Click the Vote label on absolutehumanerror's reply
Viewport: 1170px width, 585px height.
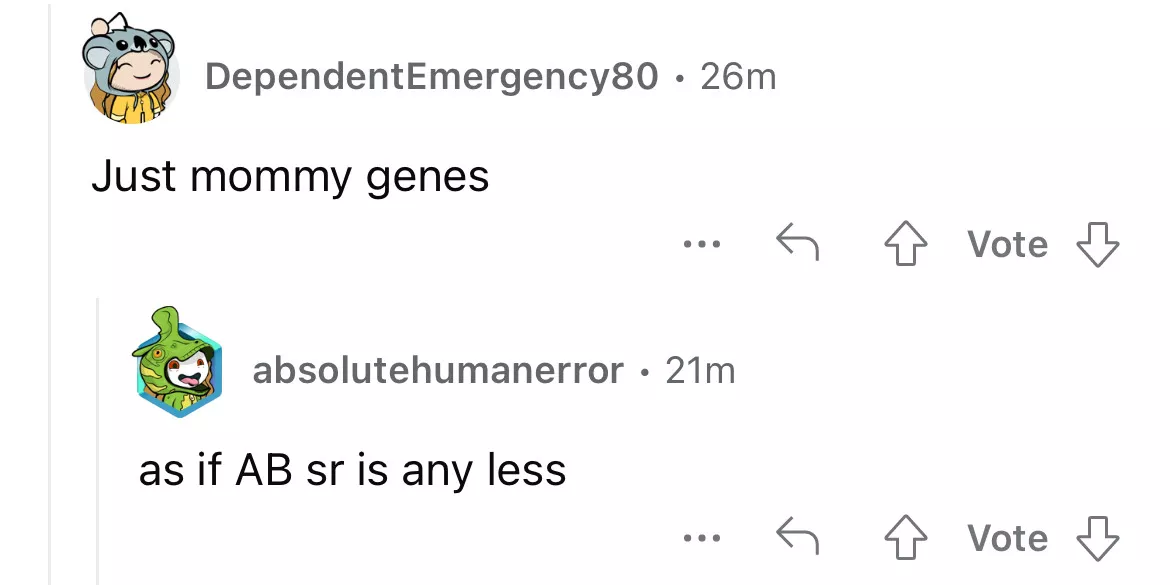(1007, 539)
